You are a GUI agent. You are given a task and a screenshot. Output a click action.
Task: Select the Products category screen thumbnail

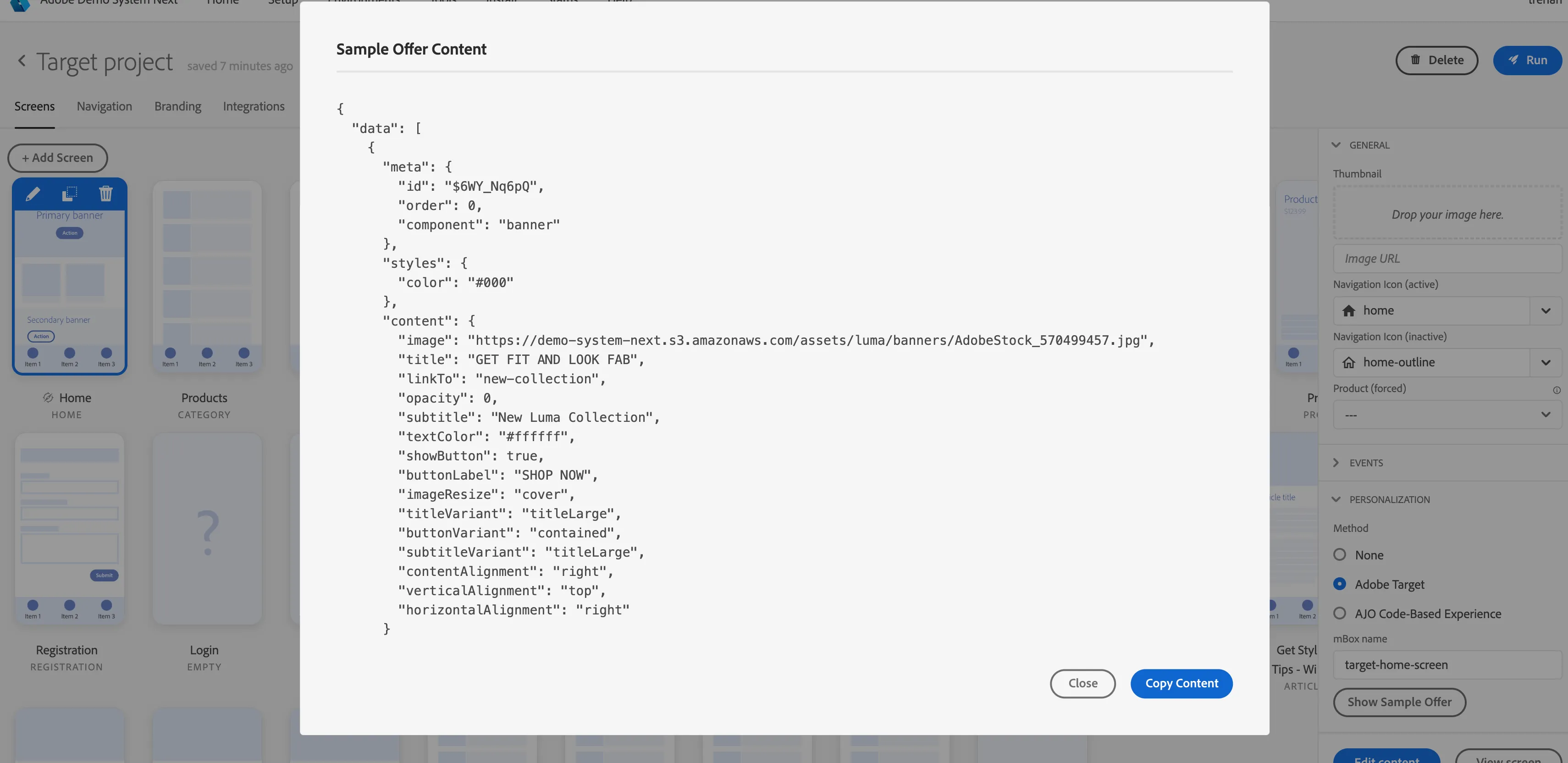coord(207,276)
